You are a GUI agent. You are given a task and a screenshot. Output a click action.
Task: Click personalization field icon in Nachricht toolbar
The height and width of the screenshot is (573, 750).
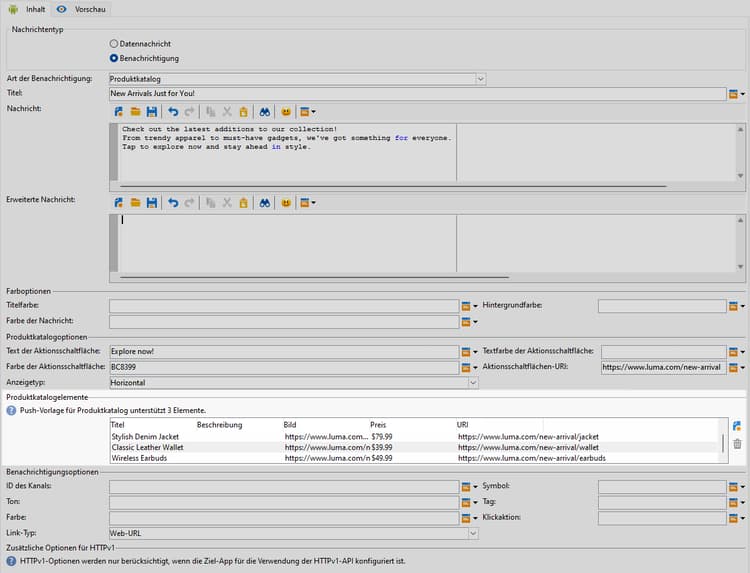305,112
